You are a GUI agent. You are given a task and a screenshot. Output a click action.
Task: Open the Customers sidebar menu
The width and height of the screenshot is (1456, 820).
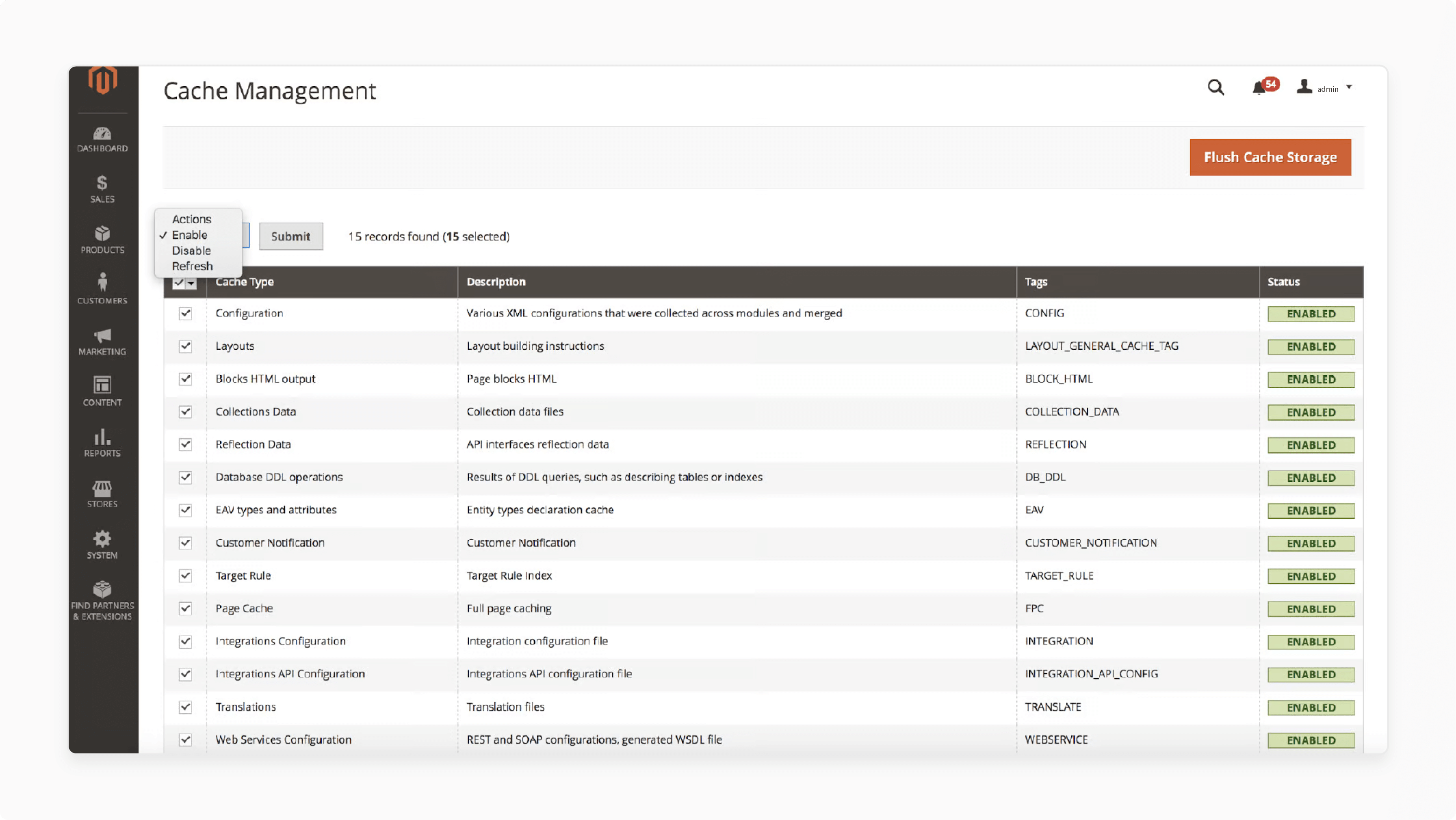[102, 289]
